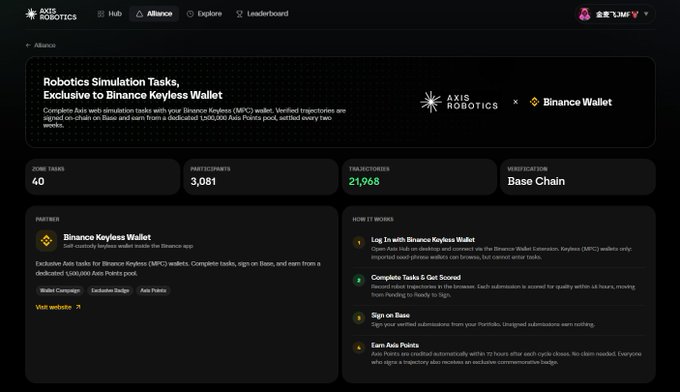View the Leaderboard tab
This screenshot has height=392, width=680.
(x=262, y=14)
